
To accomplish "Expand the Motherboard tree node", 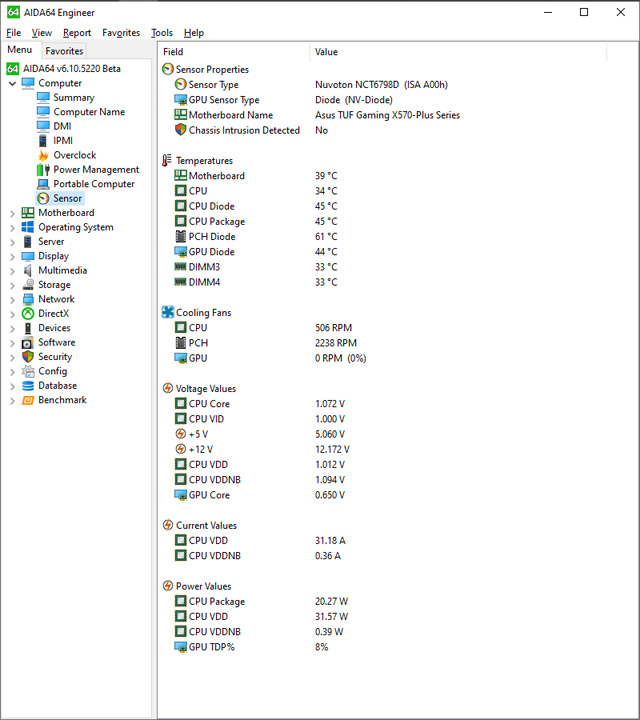I will pyautogui.click(x=12, y=213).
